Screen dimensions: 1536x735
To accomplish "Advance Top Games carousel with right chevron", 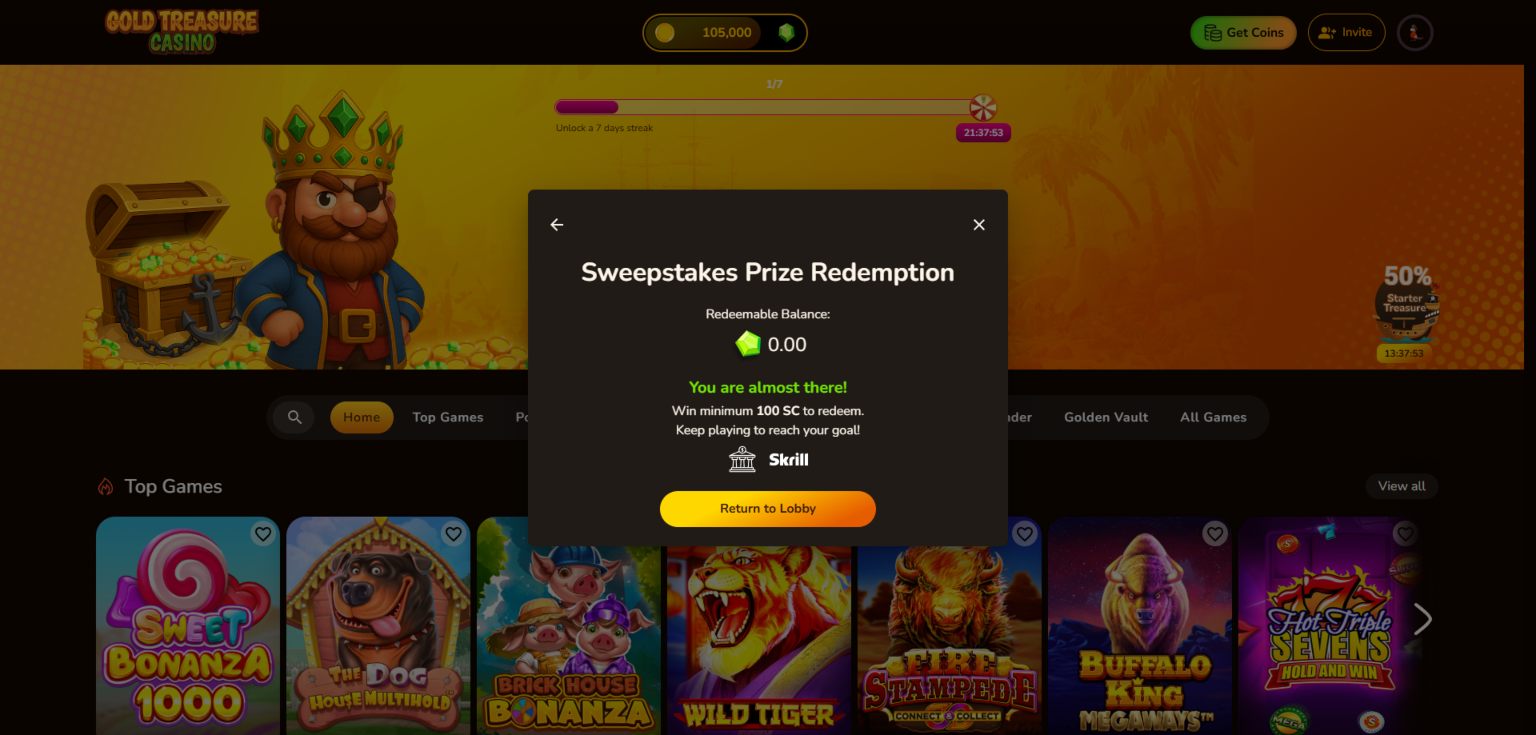I will tap(1423, 619).
